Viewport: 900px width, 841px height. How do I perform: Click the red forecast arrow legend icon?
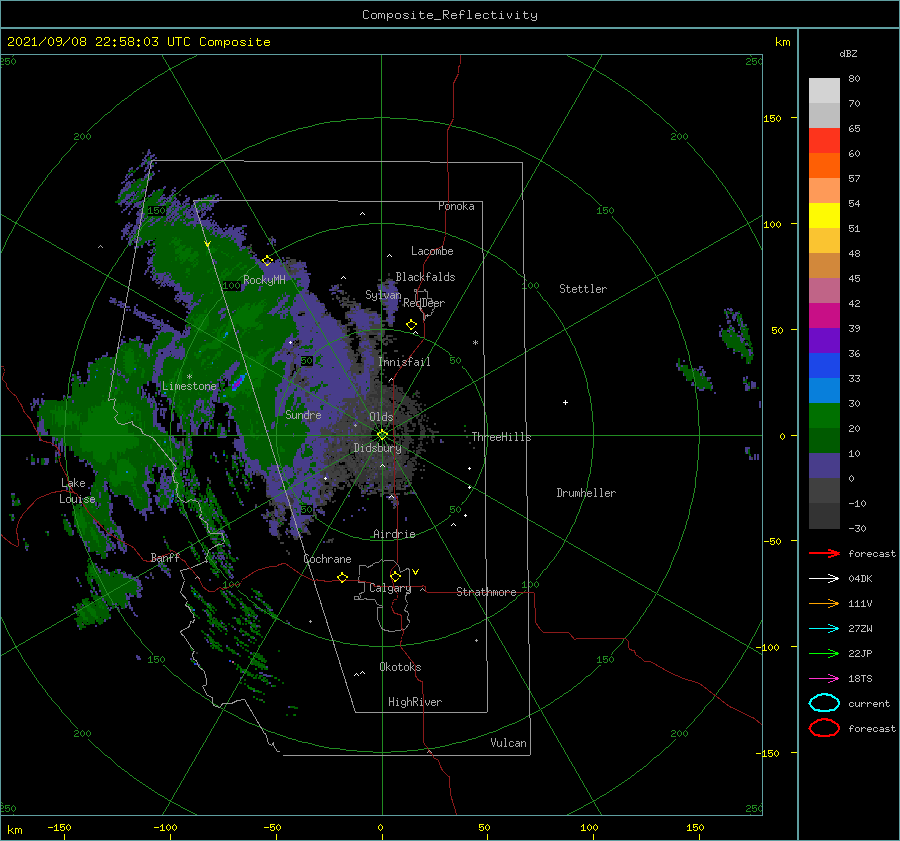click(x=824, y=553)
